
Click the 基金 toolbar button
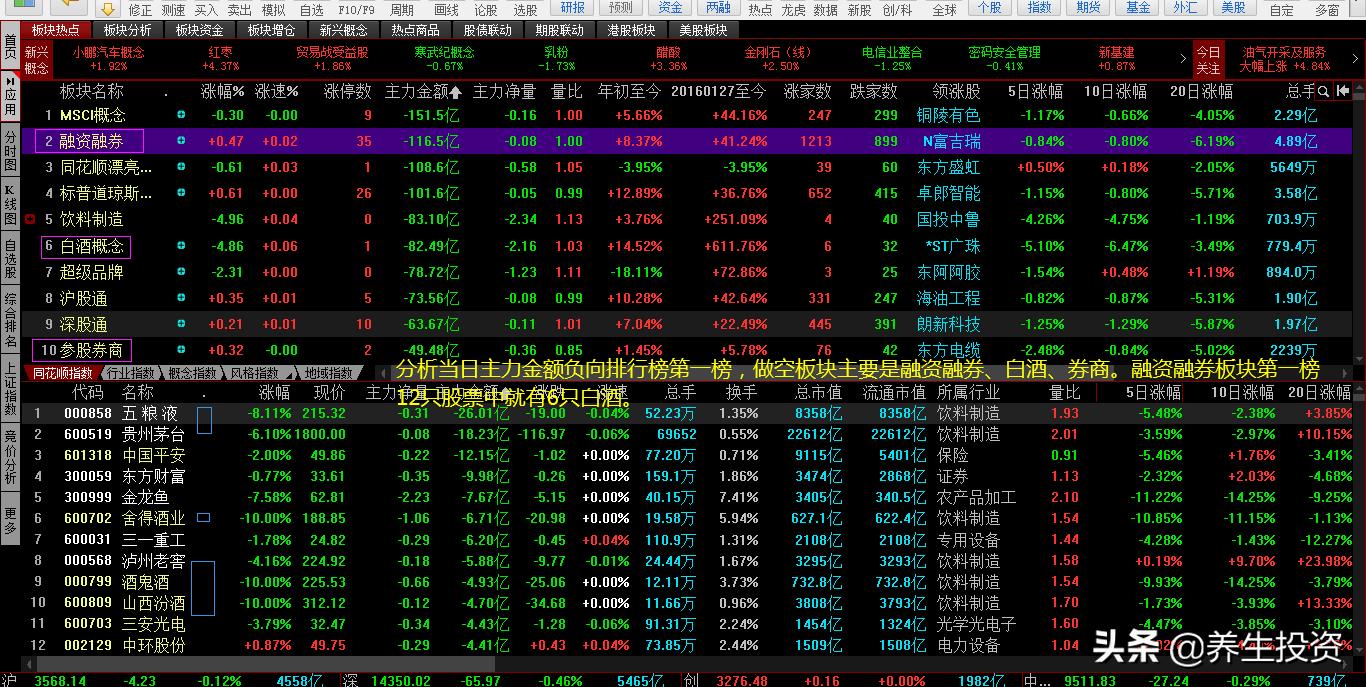point(1138,8)
